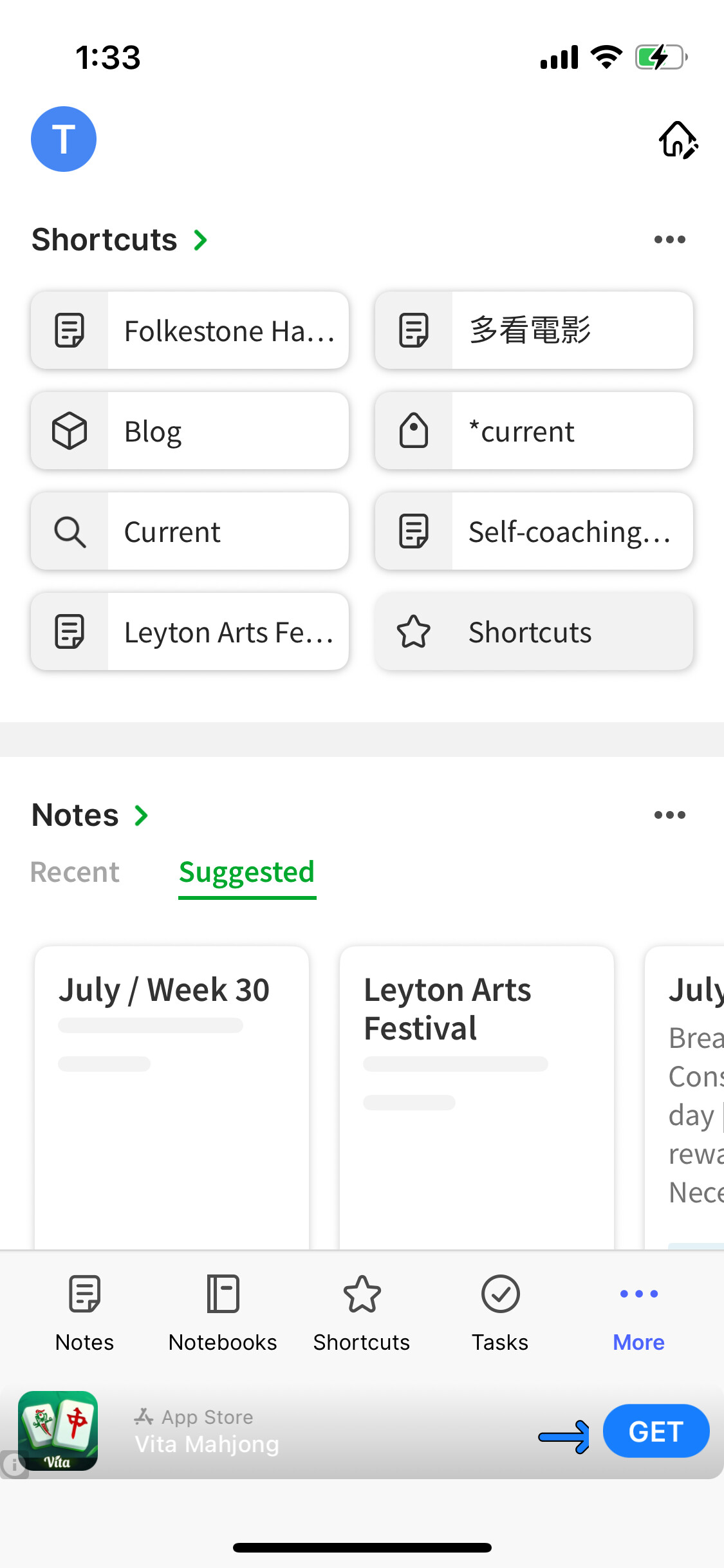
Task: Open the Current saved search shortcut
Action: click(190, 531)
